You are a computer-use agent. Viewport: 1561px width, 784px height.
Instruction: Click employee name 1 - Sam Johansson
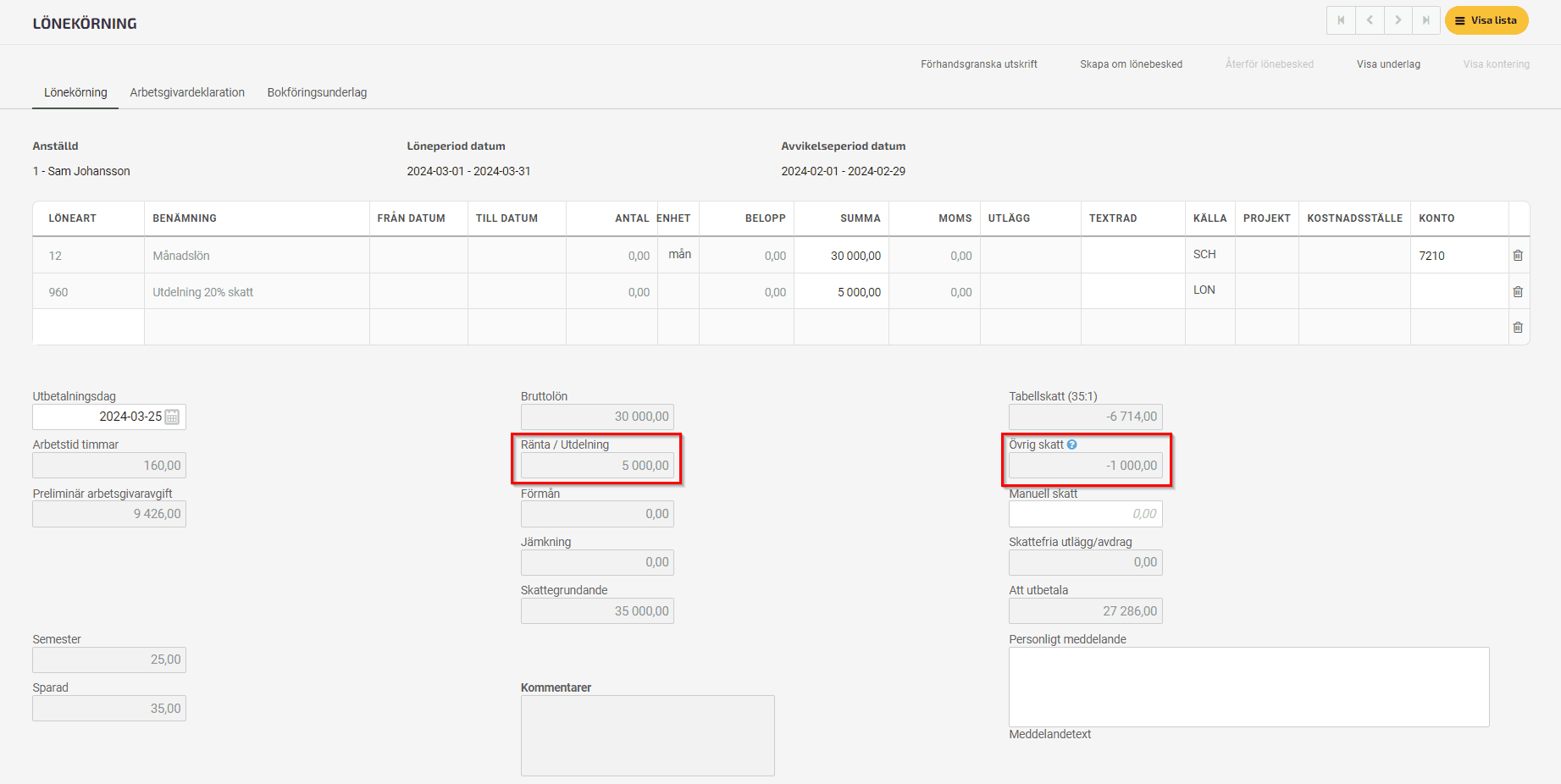pyautogui.click(x=81, y=171)
